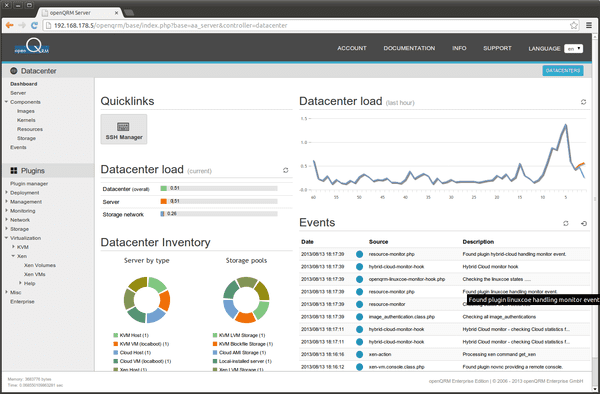Open the SUPPORT menu

497,48
